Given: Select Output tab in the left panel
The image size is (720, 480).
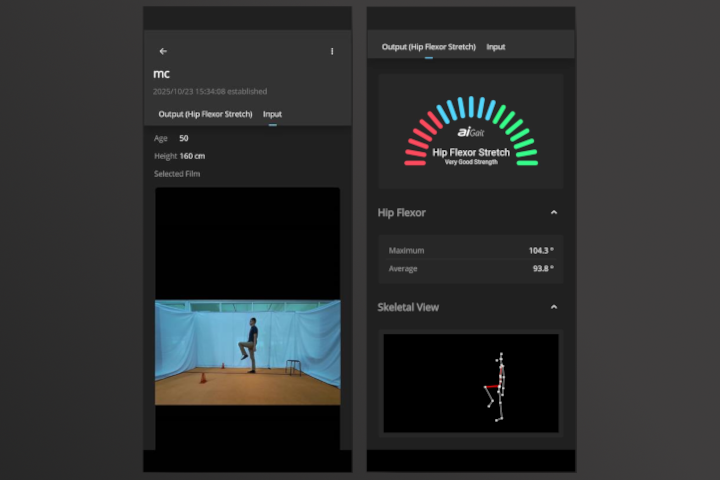Looking at the screenshot, I should tap(205, 114).
